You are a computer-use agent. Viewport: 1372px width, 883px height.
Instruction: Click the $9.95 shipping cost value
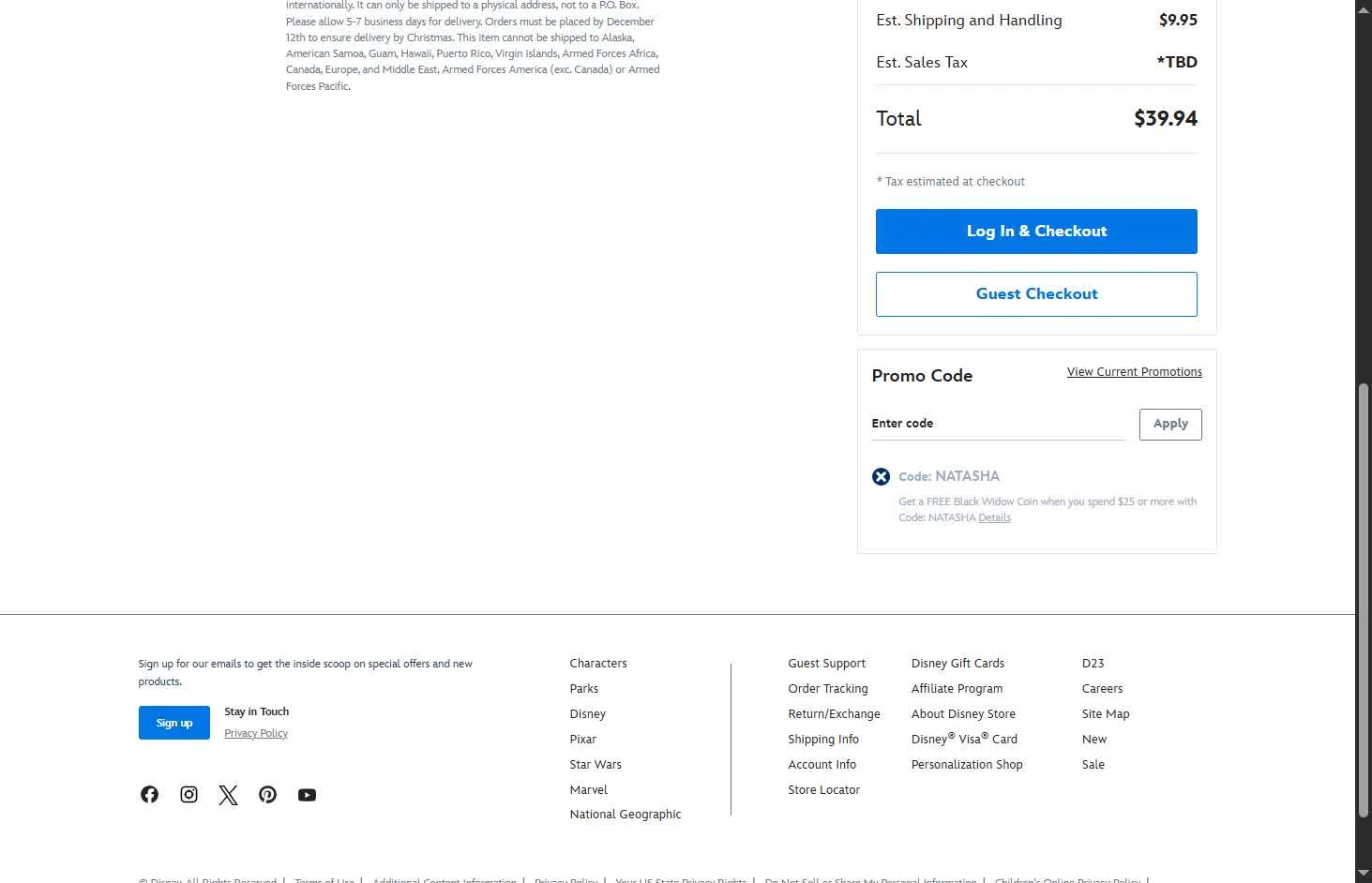pyautogui.click(x=1178, y=20)
